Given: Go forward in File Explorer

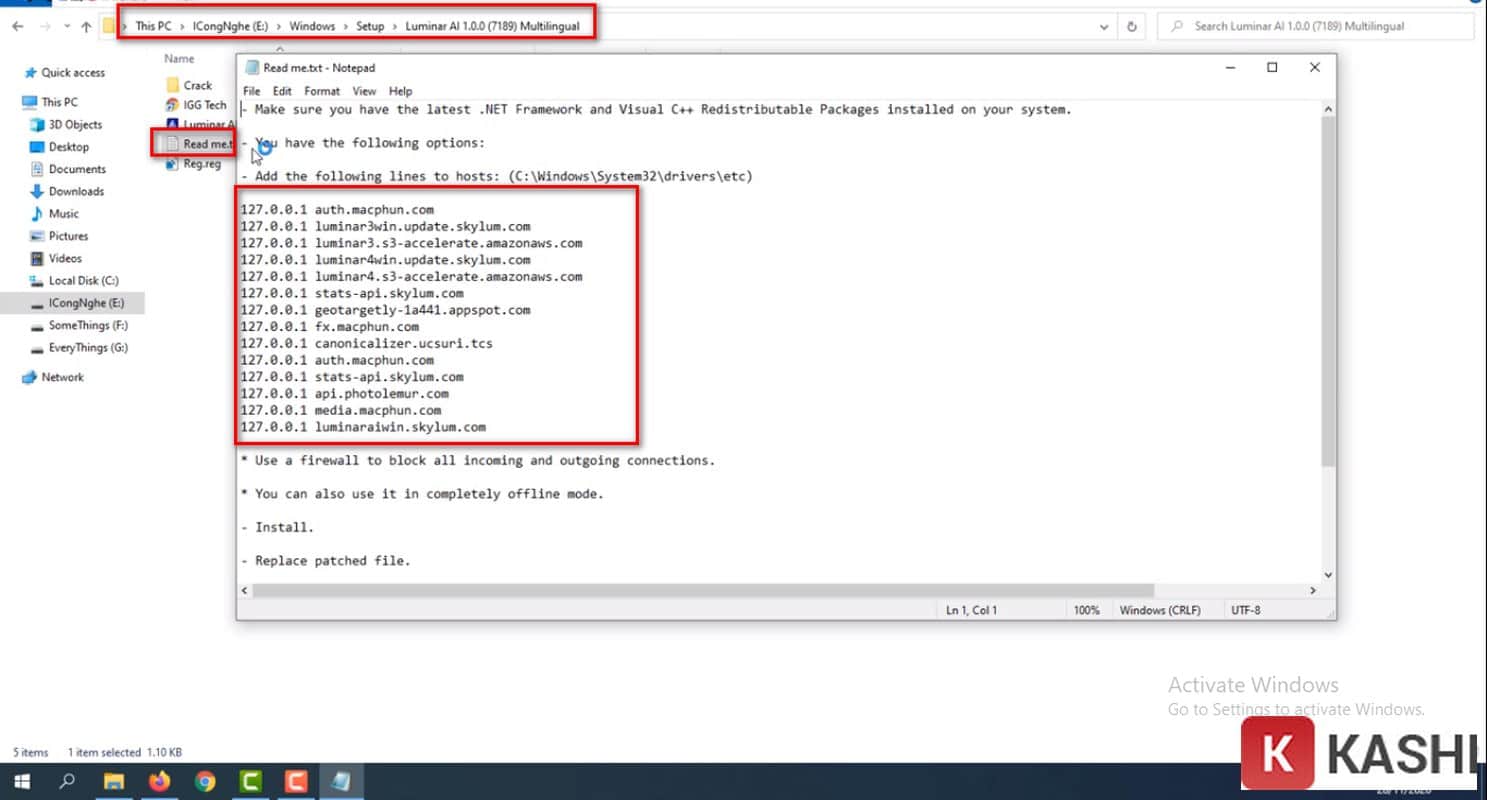Looking at the screenshot, I should (45, 26).
